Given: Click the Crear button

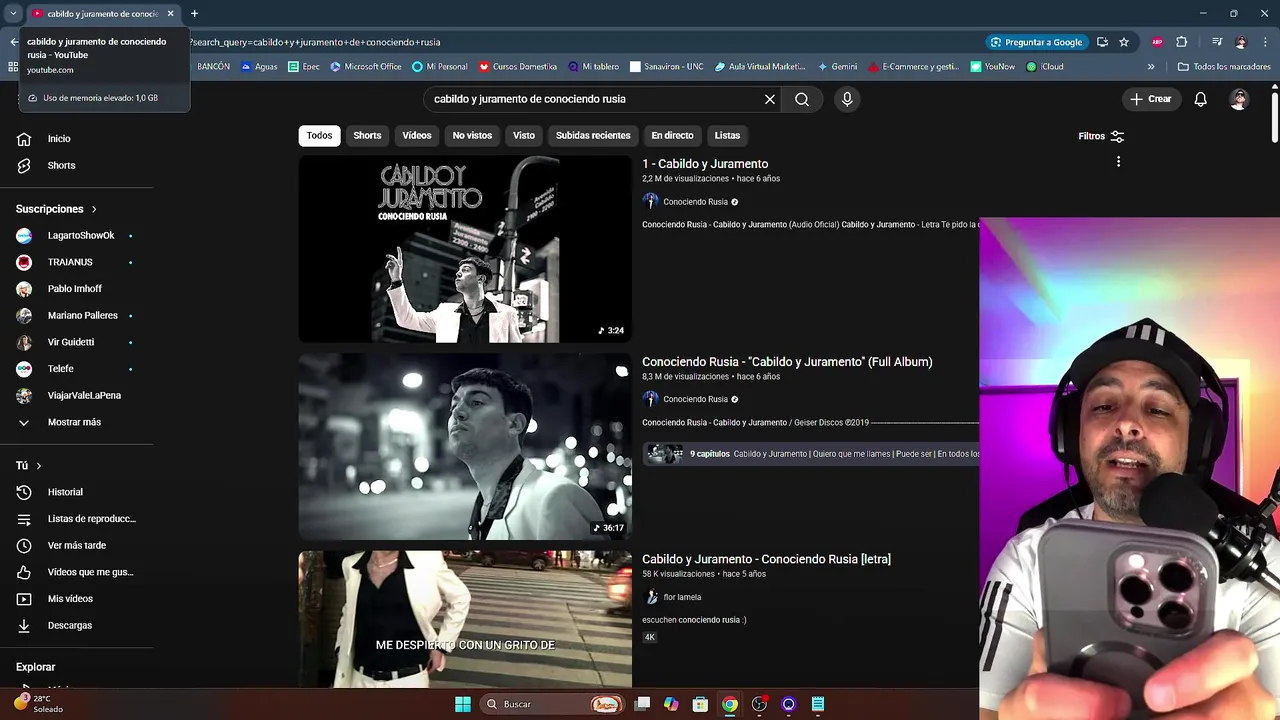Looking at the screenshot, I should (1151, 99).
